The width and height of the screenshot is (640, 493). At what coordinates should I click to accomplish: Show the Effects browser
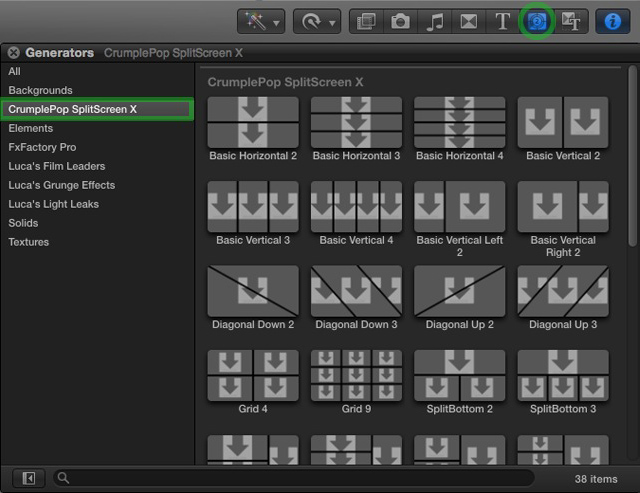click(x=366, y=21)
